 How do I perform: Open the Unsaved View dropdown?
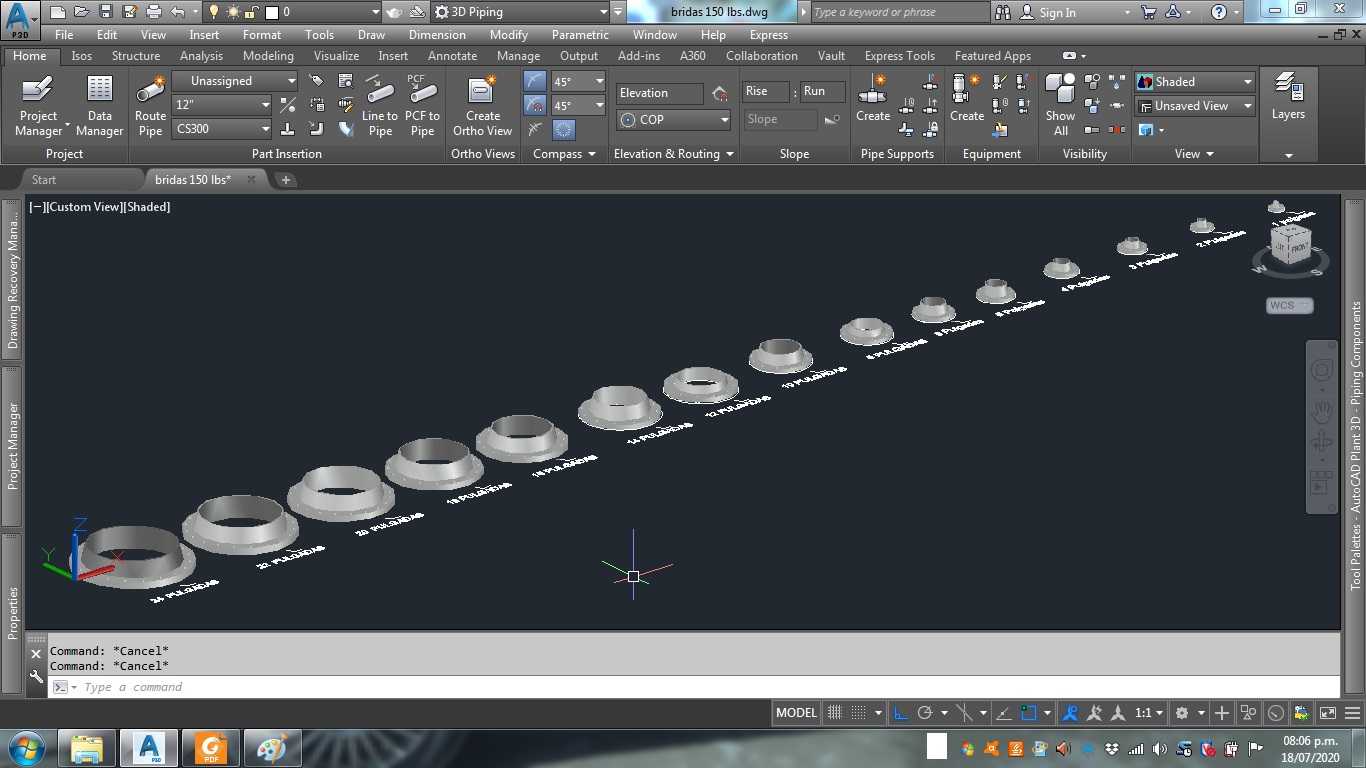click(x=1195, y=106)
